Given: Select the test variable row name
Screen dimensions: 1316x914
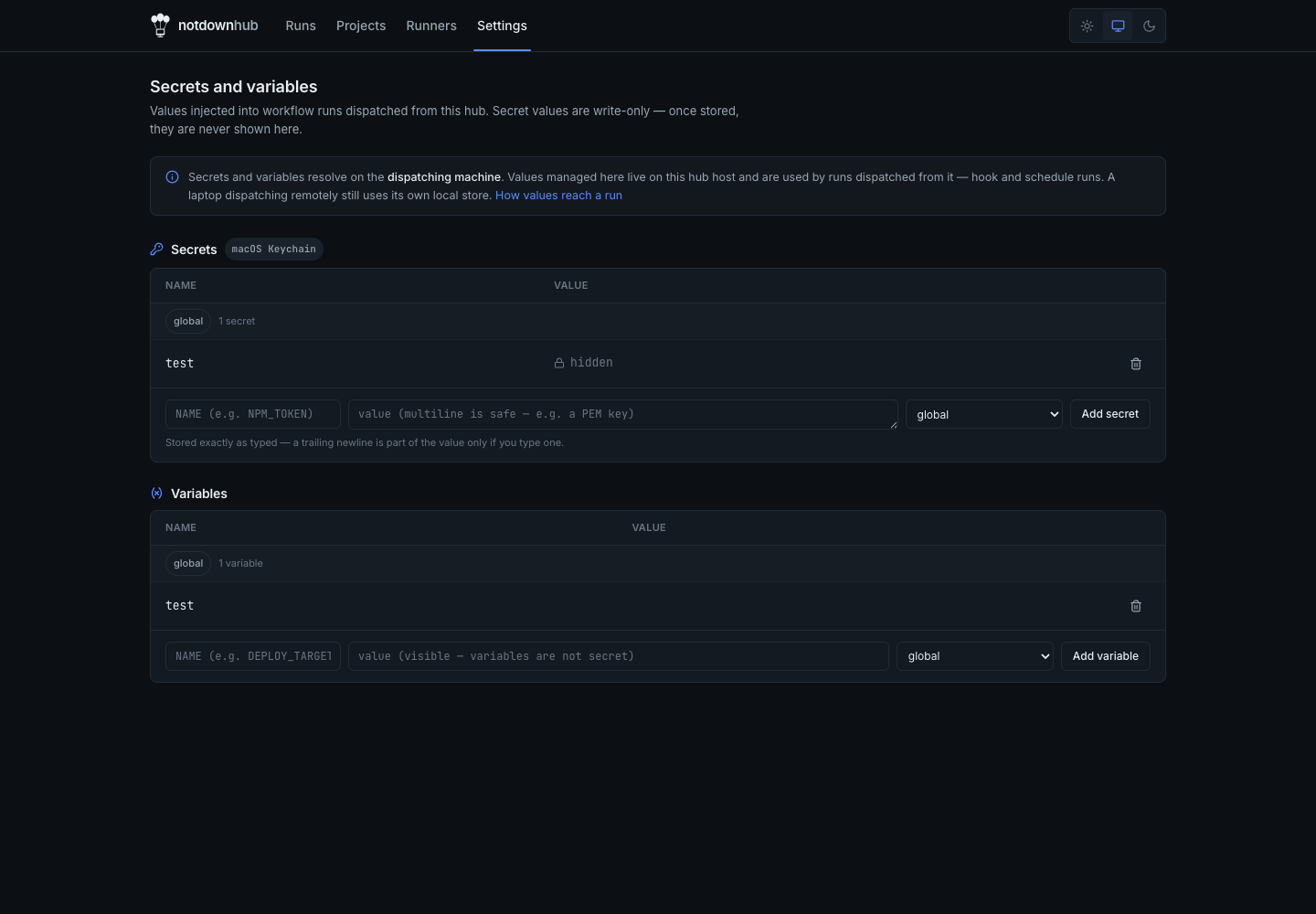Looking at the screenshot, I should pos(180,605).
